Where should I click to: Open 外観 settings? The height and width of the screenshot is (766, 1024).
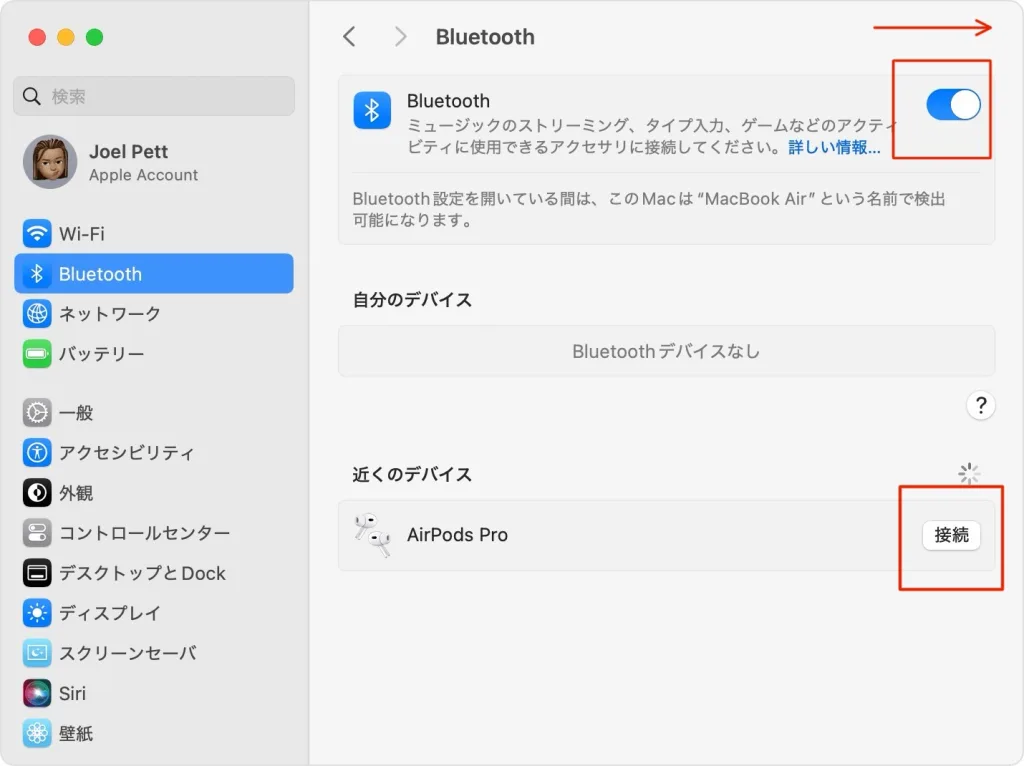[154, 492]
